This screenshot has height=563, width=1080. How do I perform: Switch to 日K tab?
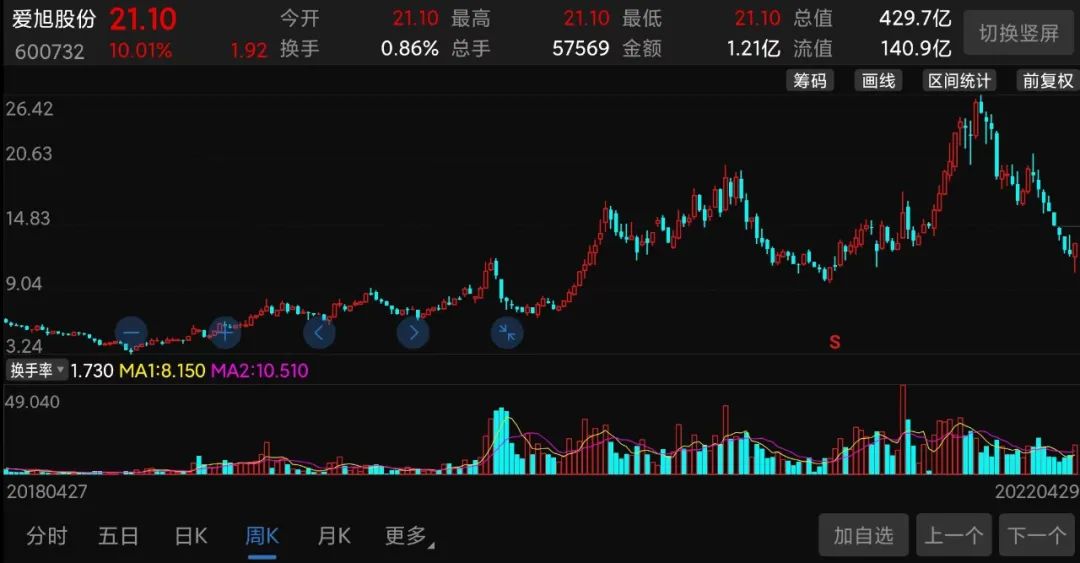(191, 535)
